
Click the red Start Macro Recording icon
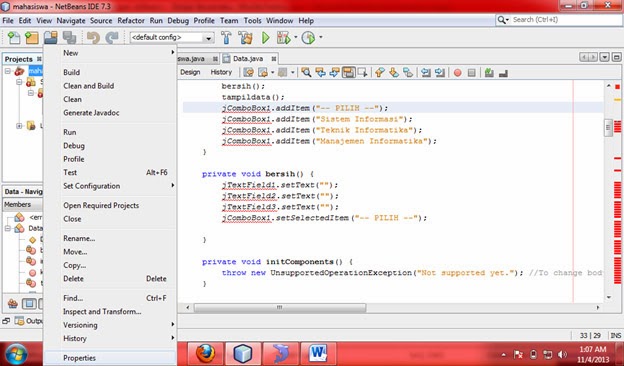[x=458, y=73]
